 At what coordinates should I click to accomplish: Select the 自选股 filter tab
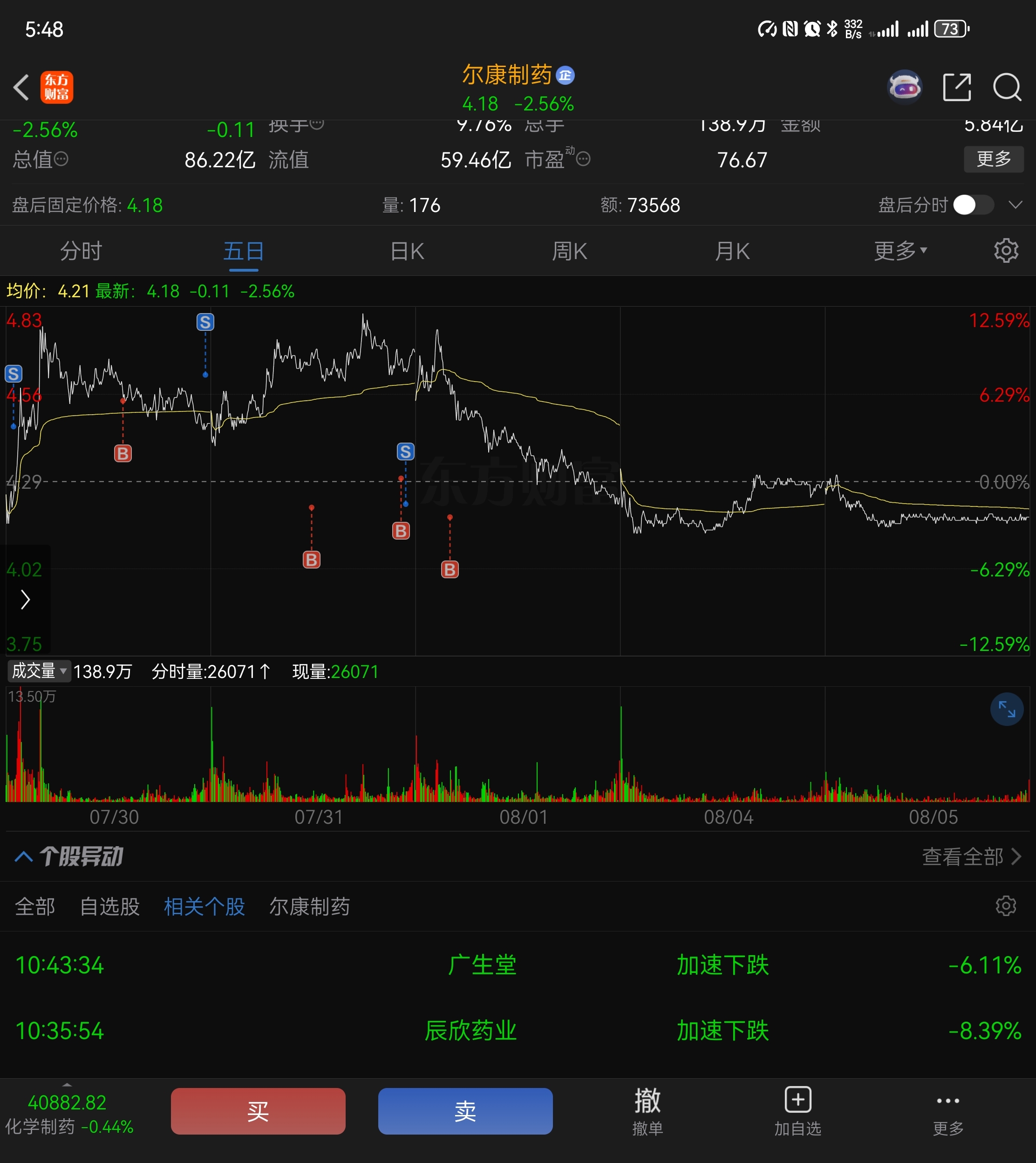(x=110, y=906)
